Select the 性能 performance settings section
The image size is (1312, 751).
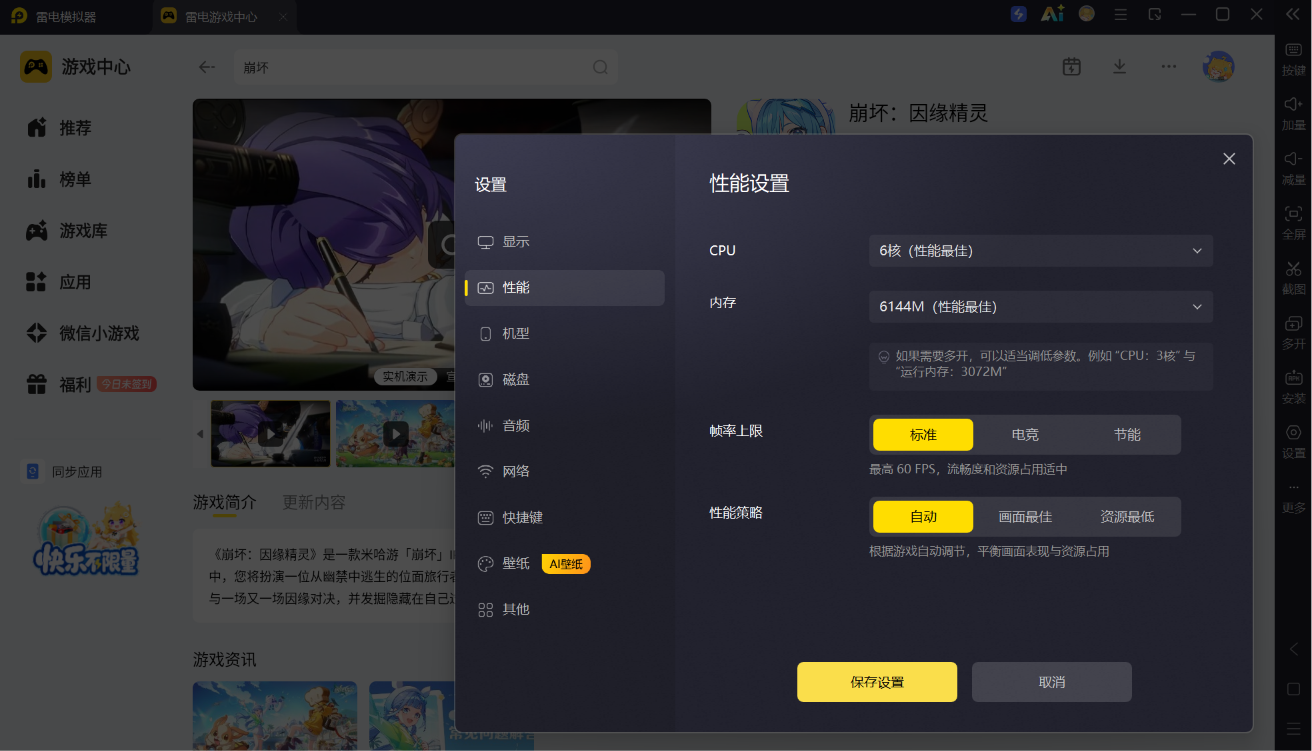coord(565,288)
